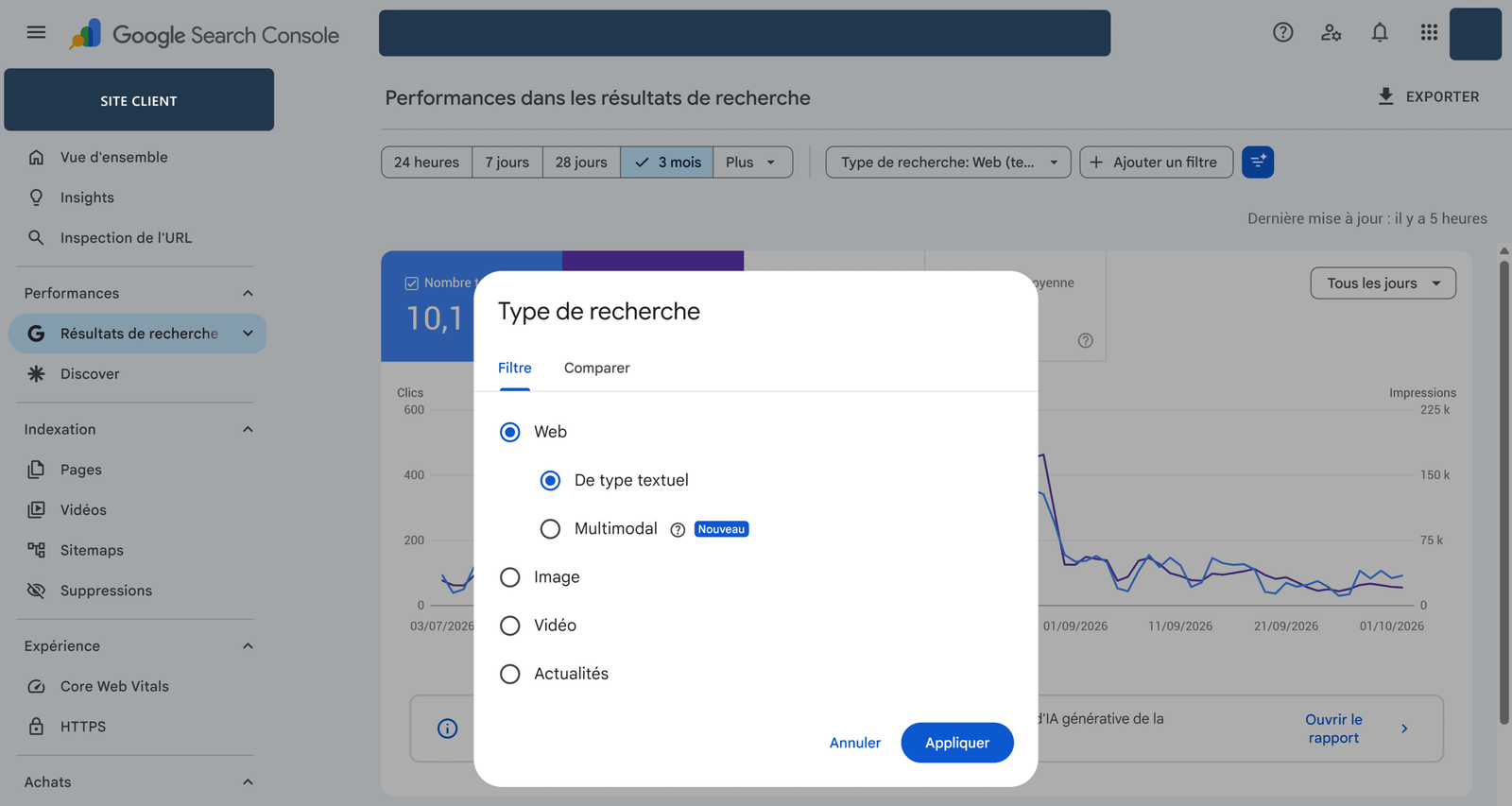The image size is (1512, 806).
Task: Select the Actualités search type
Action: pyautogui.click(x=510, y=674)
